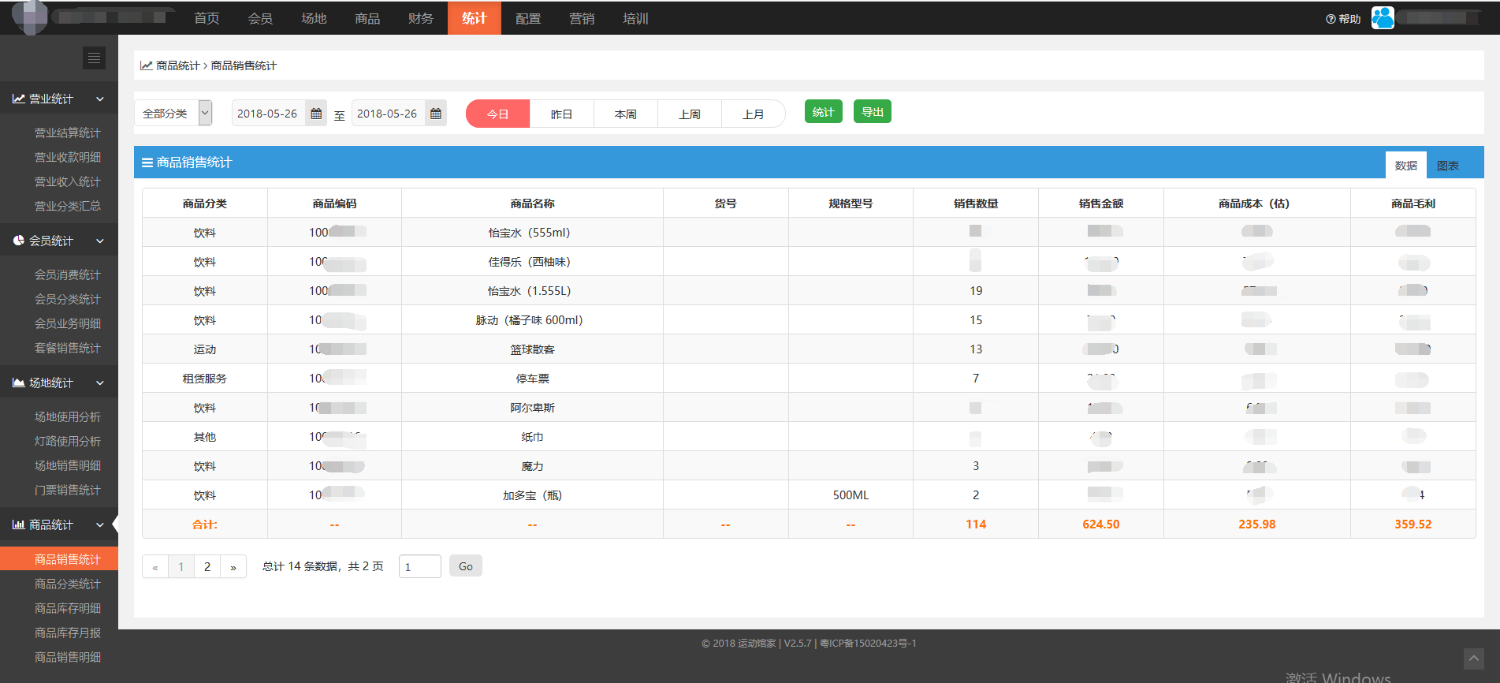This screenshot has height=683, width=1500.
Task: Select the 本周 date range option
Action: tap(626, 114)
